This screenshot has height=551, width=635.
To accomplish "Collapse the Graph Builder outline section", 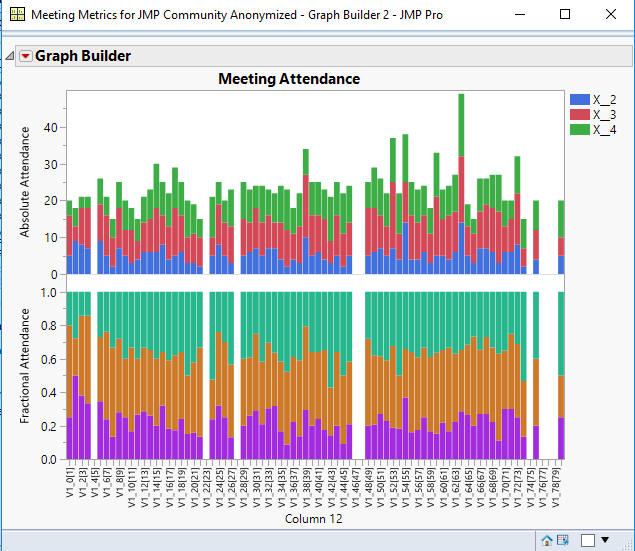I will coord(10,57).
